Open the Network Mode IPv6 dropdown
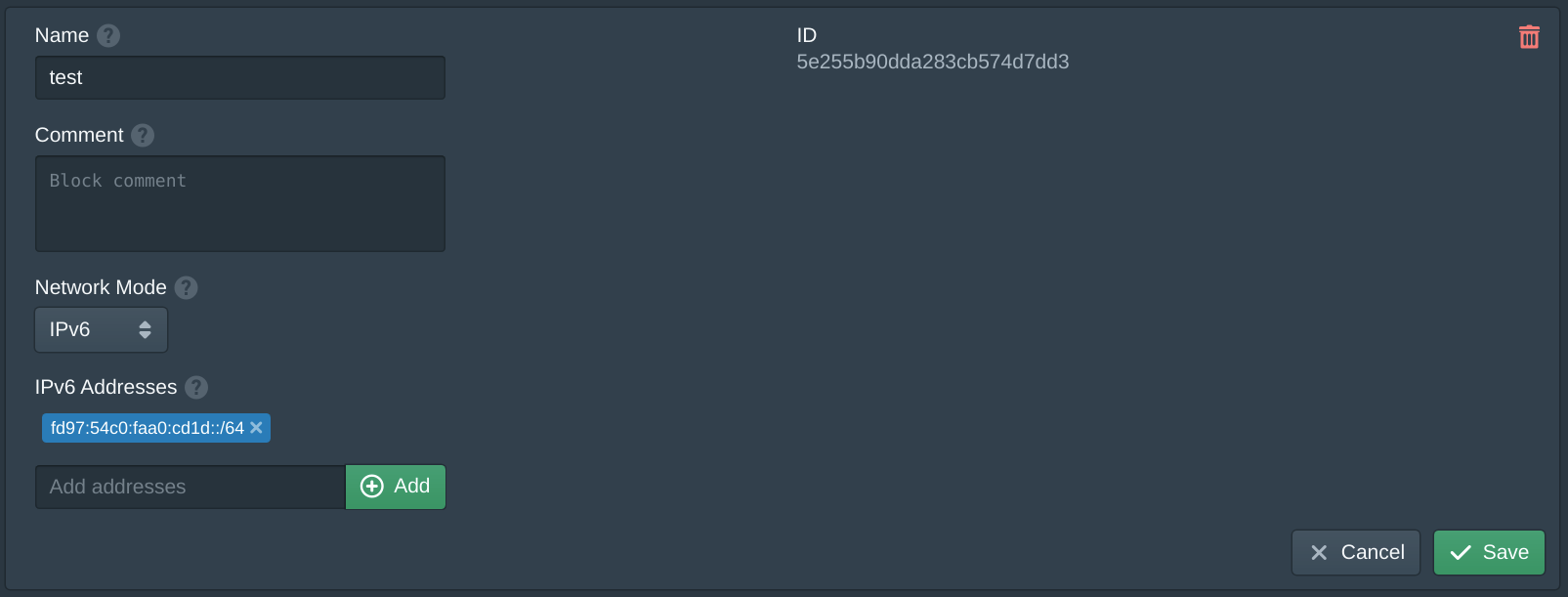Screen dimensions: 1568x597 tap(102, 329)
